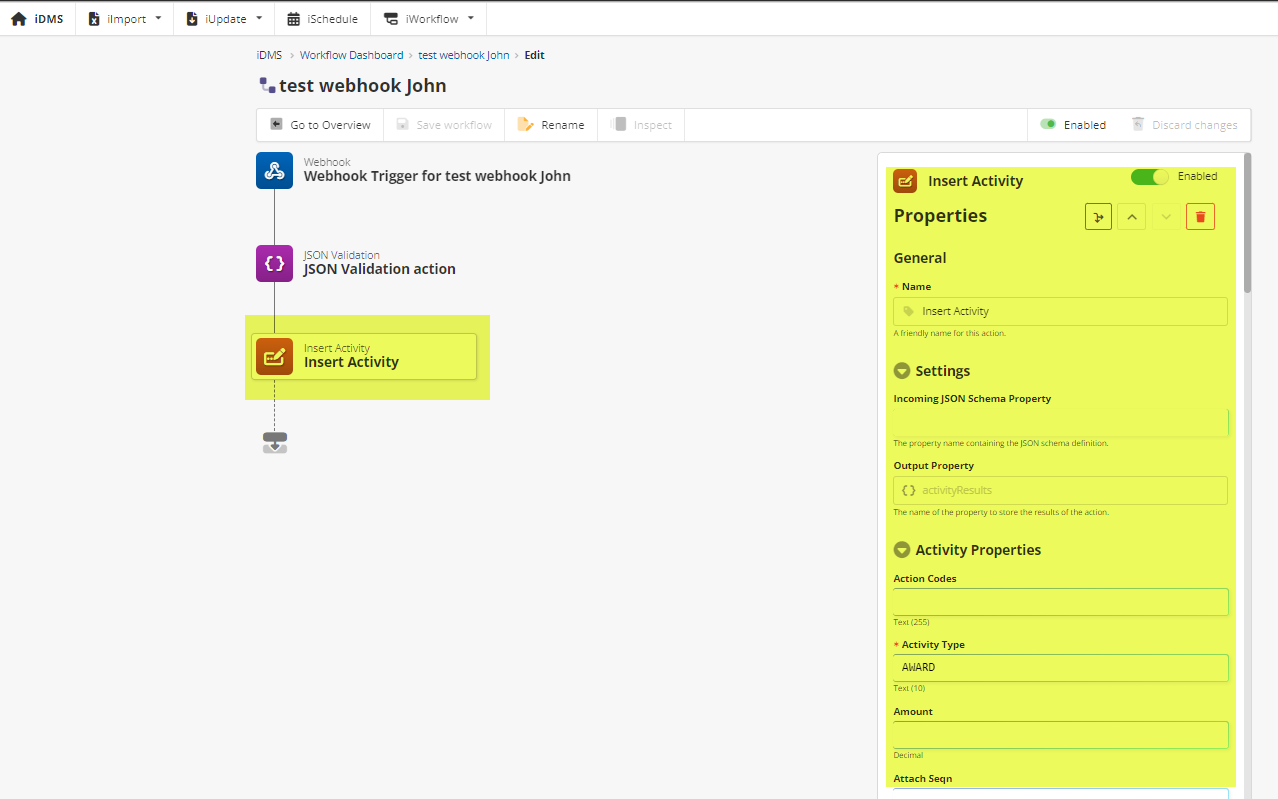Click the iDMS home icon
1278x799 pixels.
click(18, 19)
